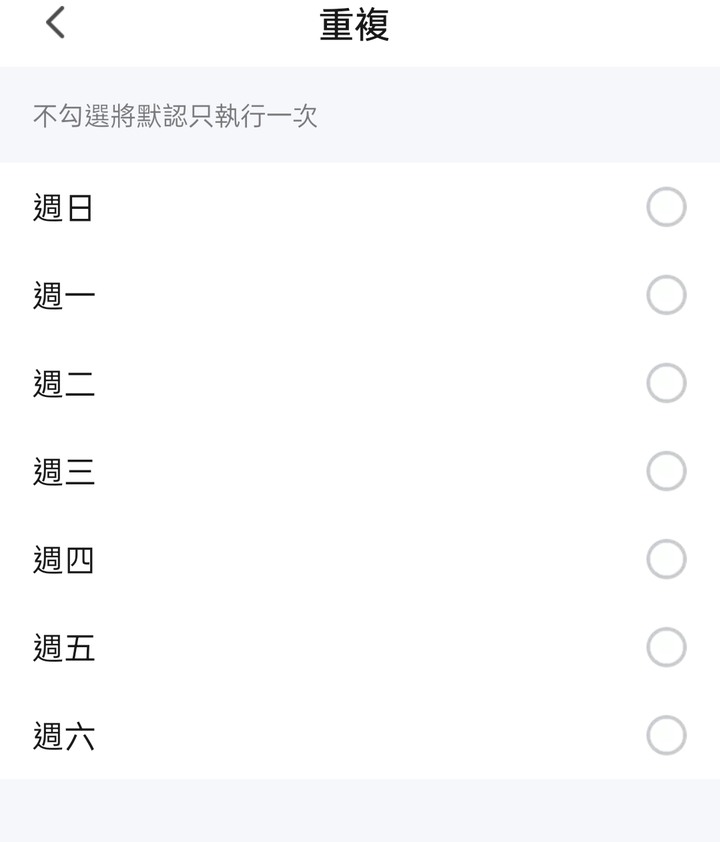Tap the 週五 row label
The height and width of the screenshot is (842, 720).
(63, 648)
